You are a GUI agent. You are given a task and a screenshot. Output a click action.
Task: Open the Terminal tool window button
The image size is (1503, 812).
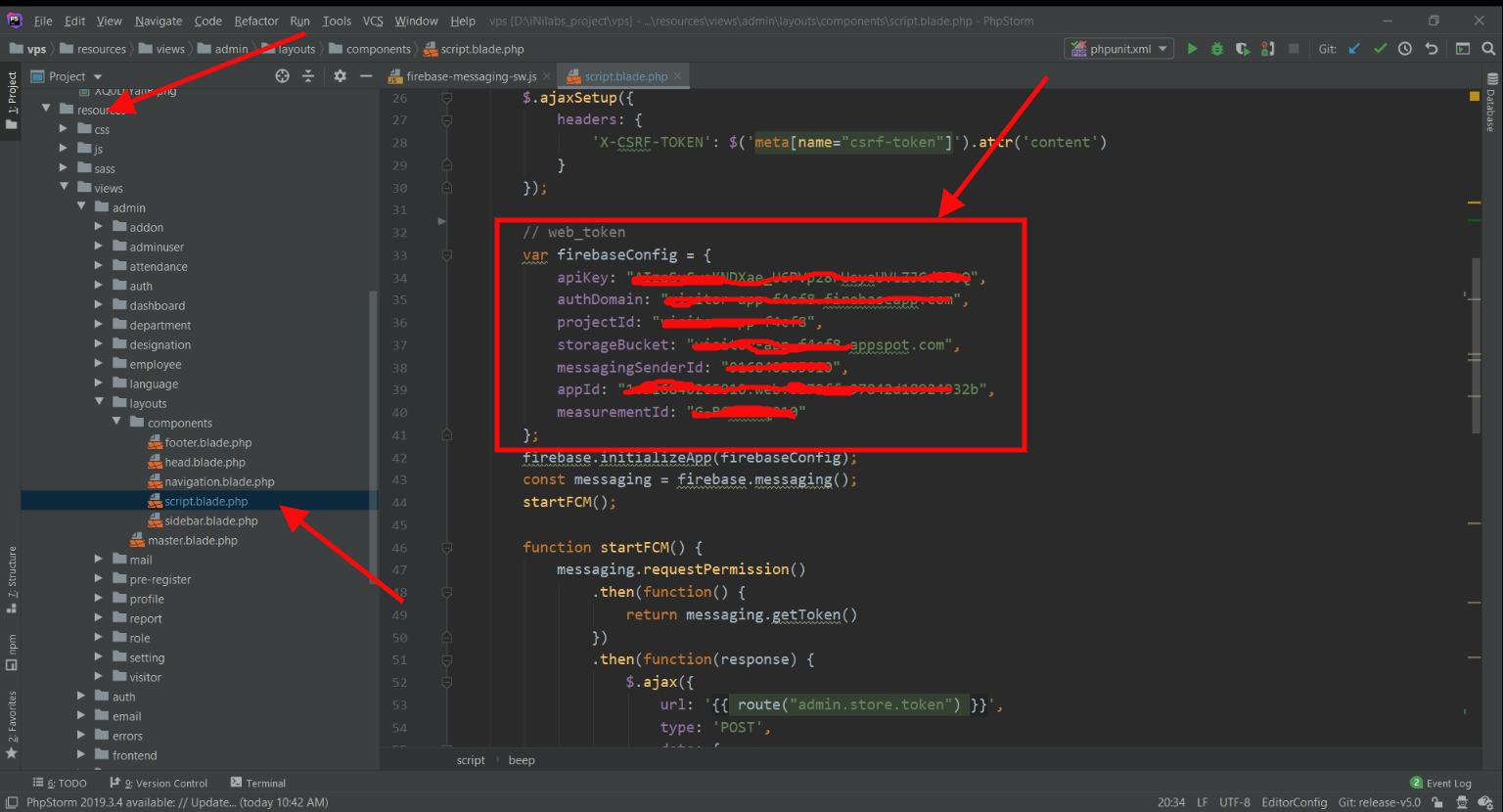257,783
